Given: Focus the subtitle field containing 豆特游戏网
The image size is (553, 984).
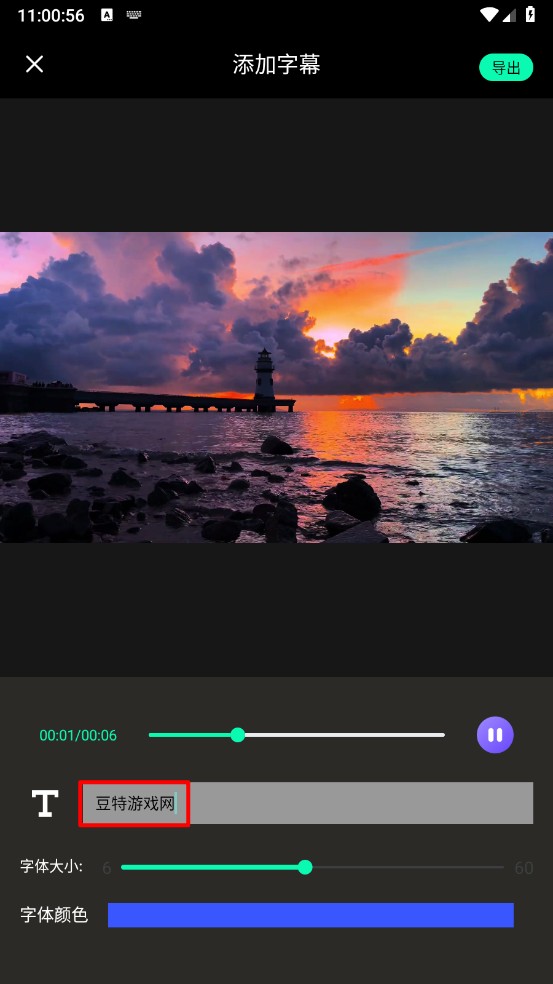Looking at the screenshot, I should point(306,803).
